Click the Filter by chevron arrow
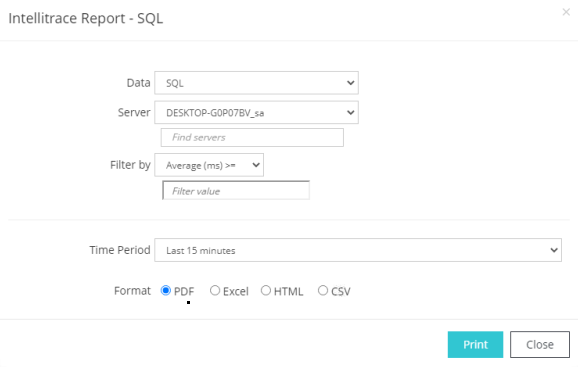The height and width of the screenshot is (367, 578). 256,165
